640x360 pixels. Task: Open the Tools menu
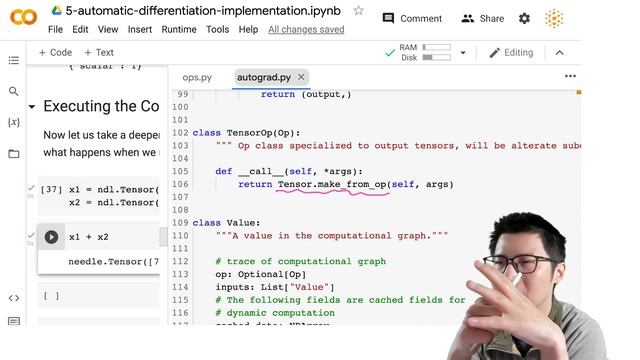pyautogui.click(x=217, y=29)
